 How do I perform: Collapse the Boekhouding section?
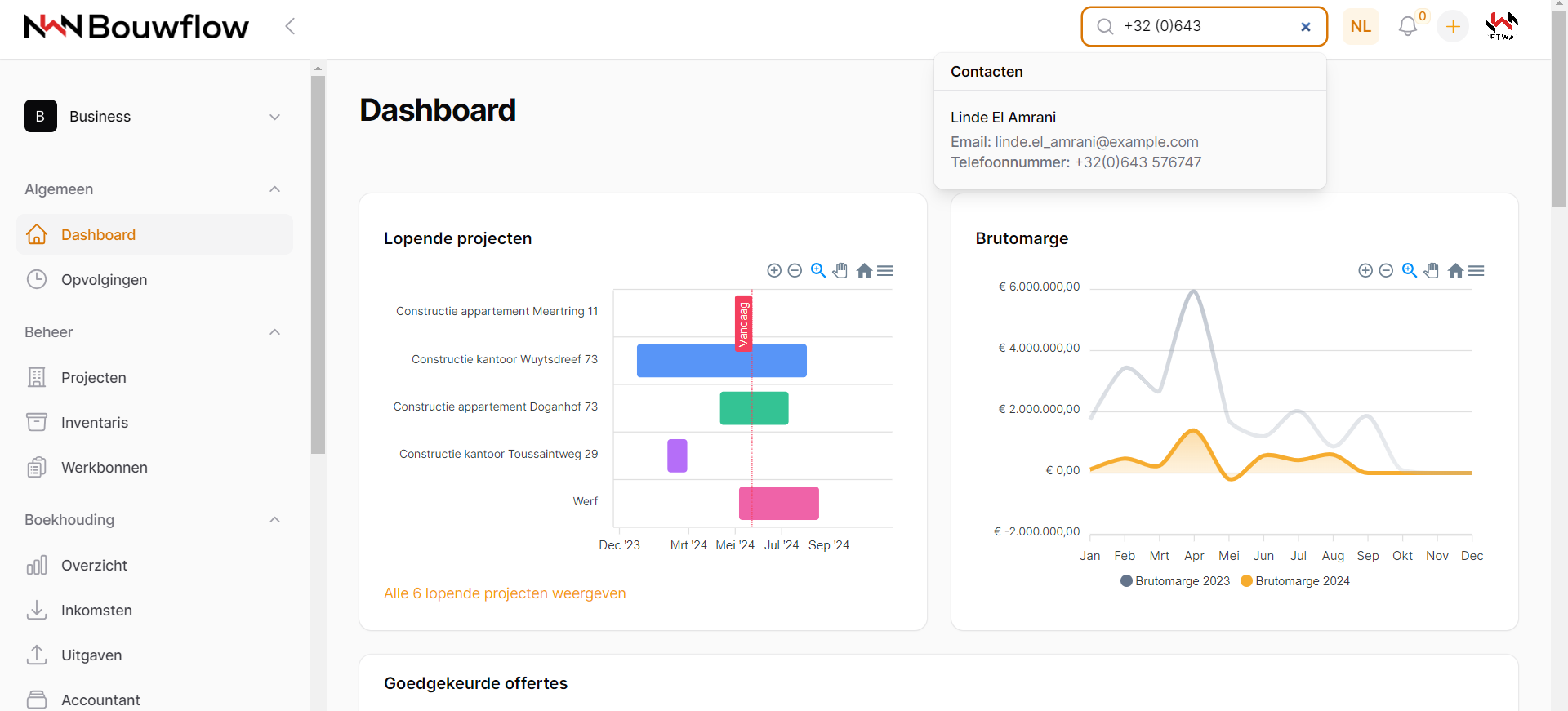[x=274, y=520]
